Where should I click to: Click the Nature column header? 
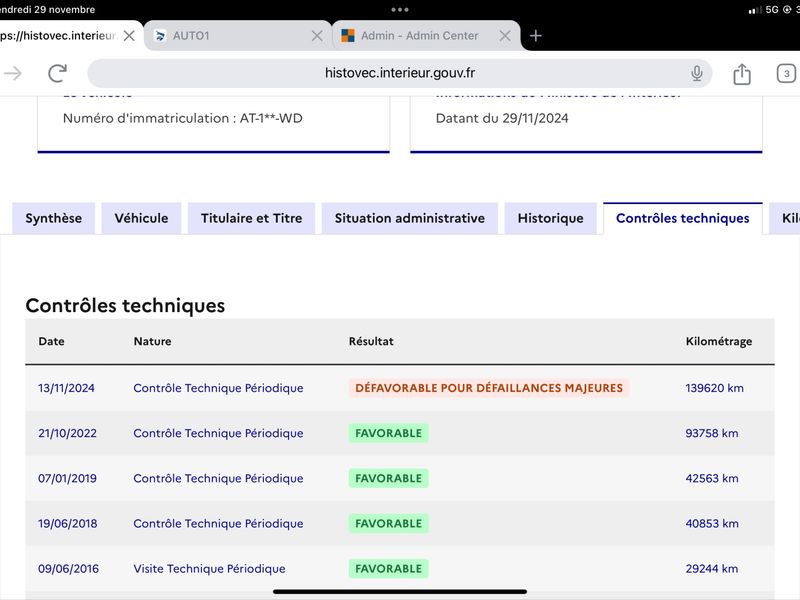pos(153,341)
